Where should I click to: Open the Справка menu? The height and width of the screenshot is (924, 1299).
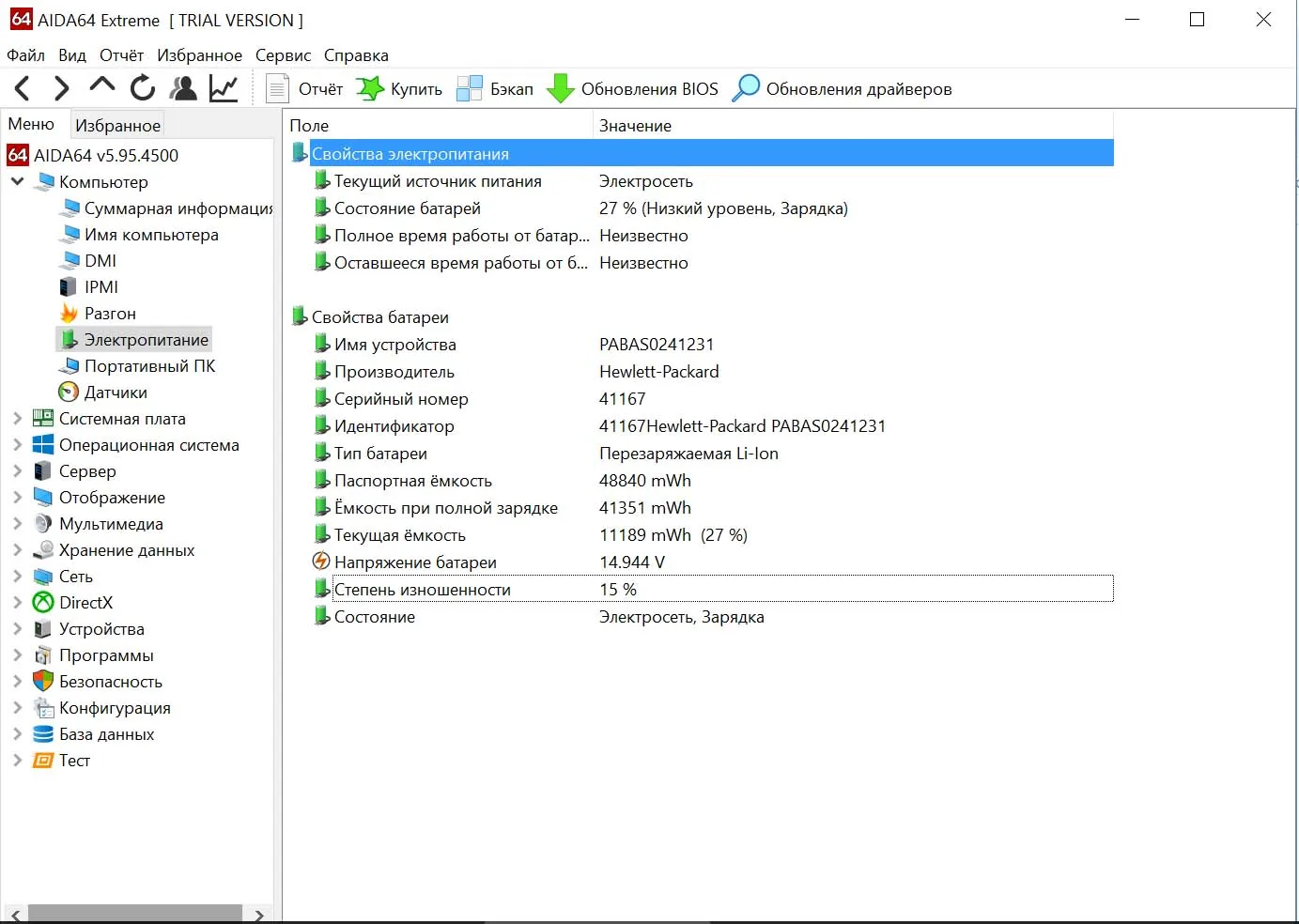point(356,55)
